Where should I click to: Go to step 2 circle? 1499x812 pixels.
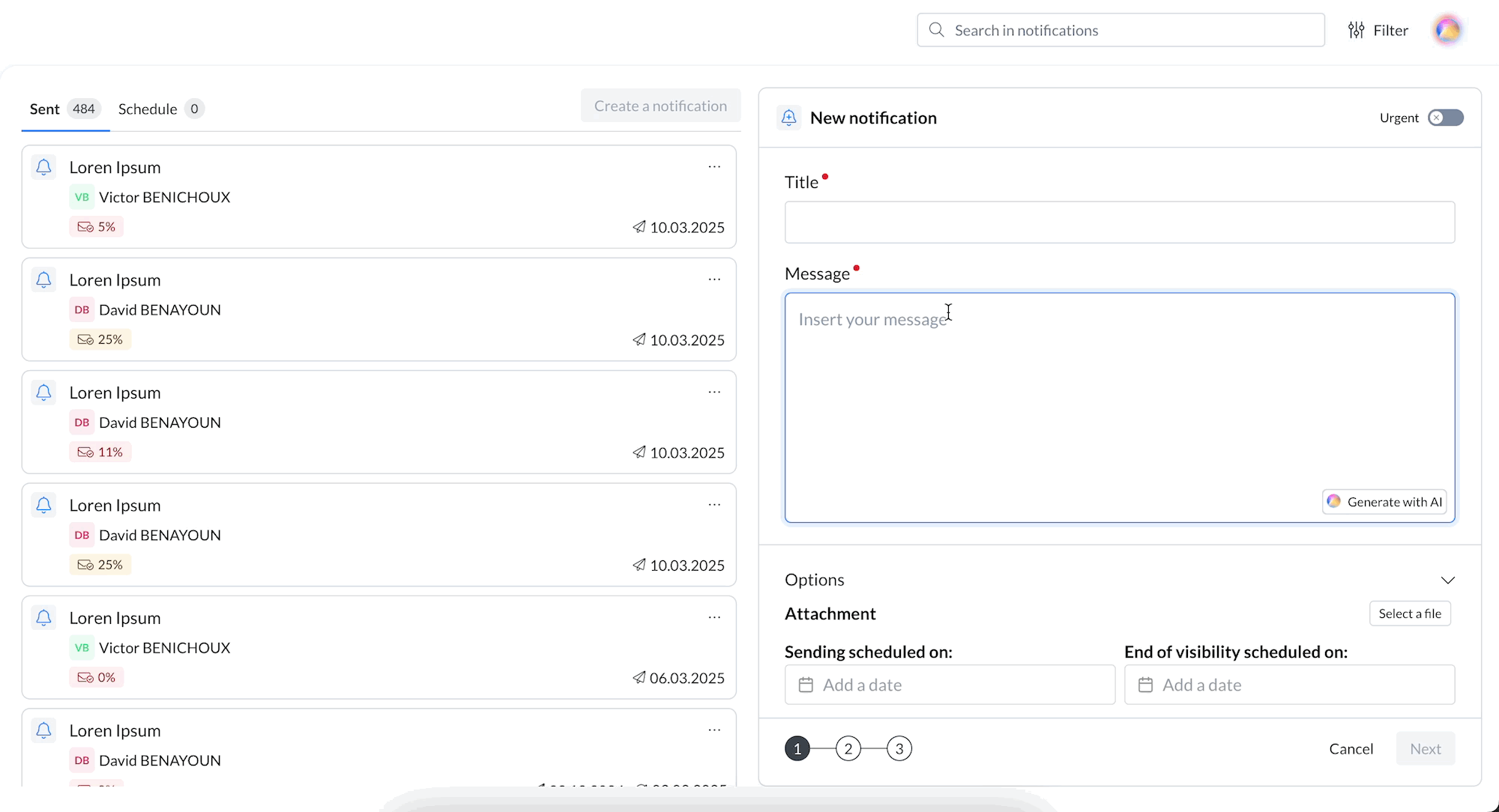click(x=848, y=748)
